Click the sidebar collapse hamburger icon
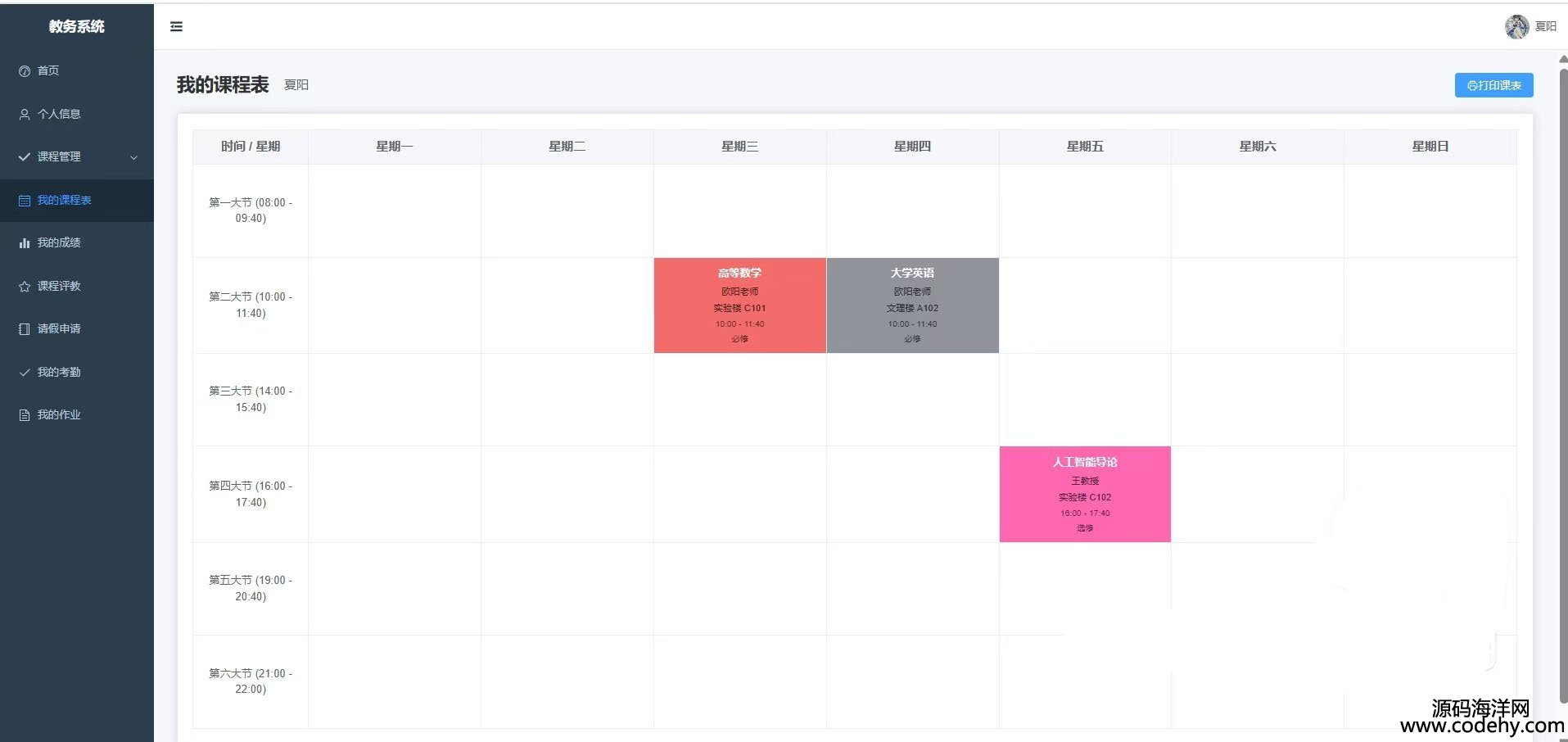The height and width of the screenshot is (742, 1568). click(176, 27)
